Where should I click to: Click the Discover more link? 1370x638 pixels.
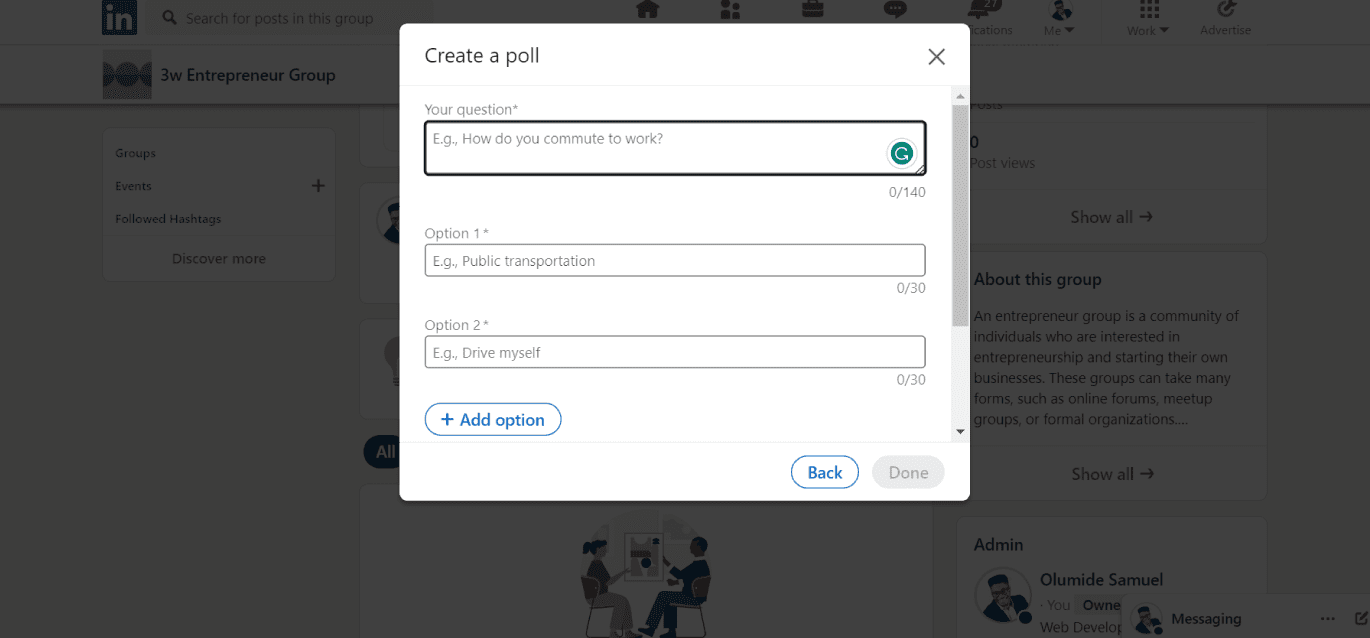coord(219,258)
